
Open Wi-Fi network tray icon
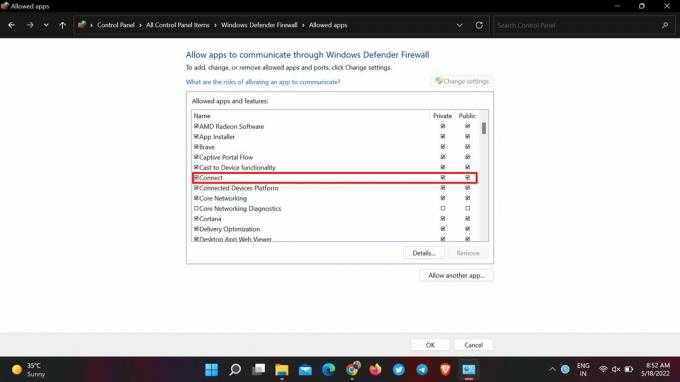(x=603, y=369)
